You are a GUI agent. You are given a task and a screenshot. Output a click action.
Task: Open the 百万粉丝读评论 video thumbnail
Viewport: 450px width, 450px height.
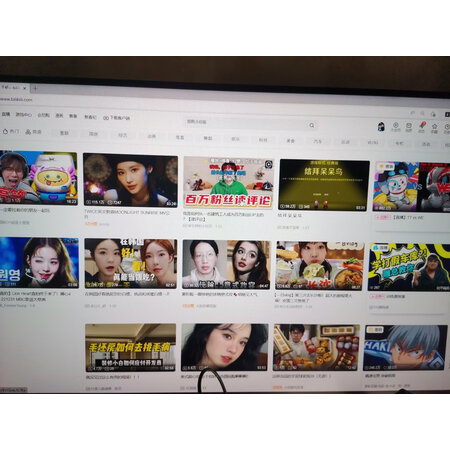229,182
